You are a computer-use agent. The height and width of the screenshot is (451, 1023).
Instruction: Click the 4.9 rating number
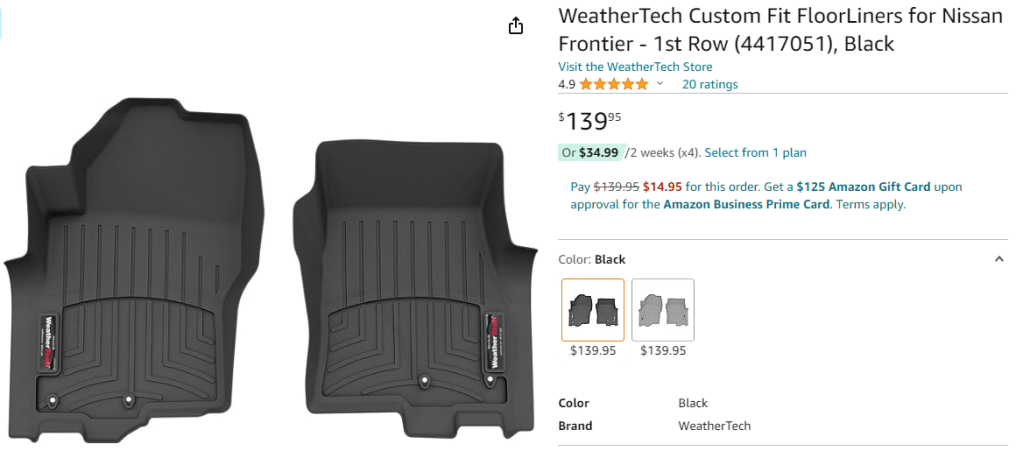point(566,84)
